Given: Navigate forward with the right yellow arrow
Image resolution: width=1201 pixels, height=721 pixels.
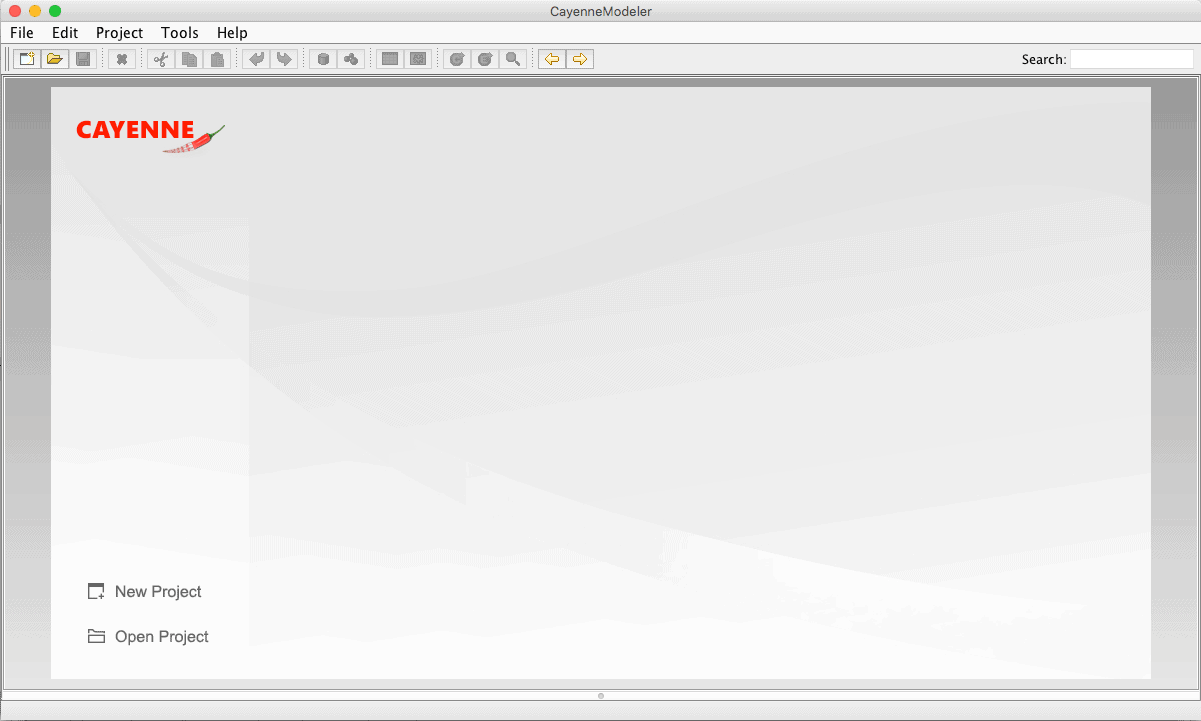Looking at the screenshot, I should (579, 59).
